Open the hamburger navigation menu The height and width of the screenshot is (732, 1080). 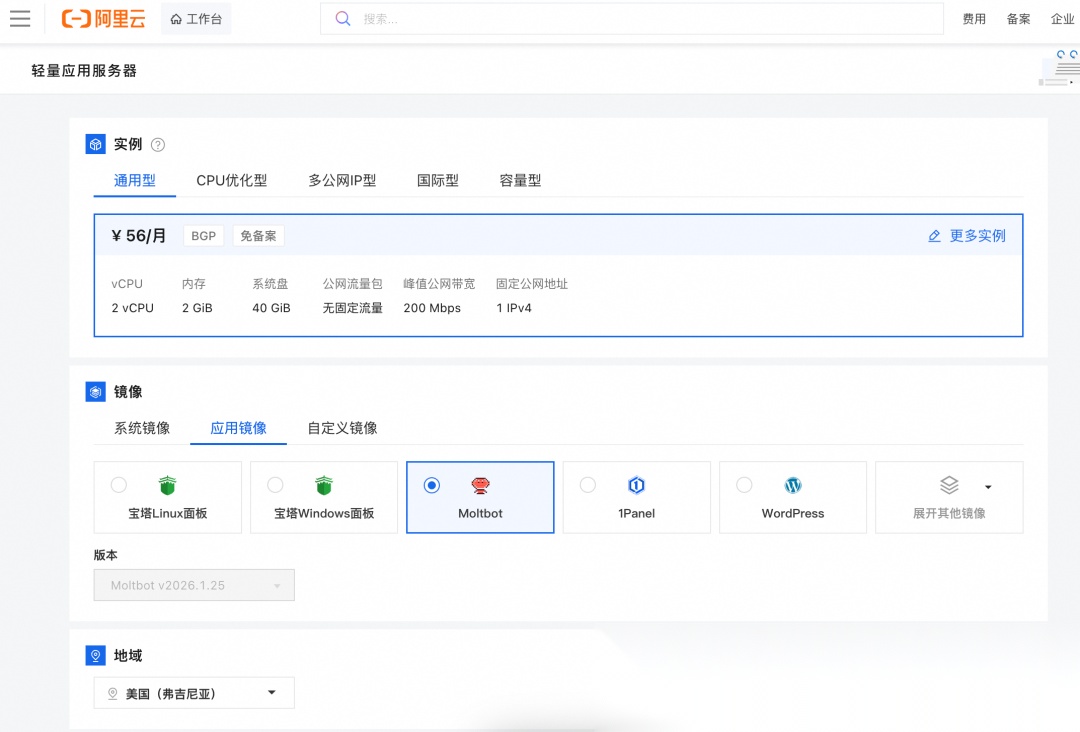[20, 19]
